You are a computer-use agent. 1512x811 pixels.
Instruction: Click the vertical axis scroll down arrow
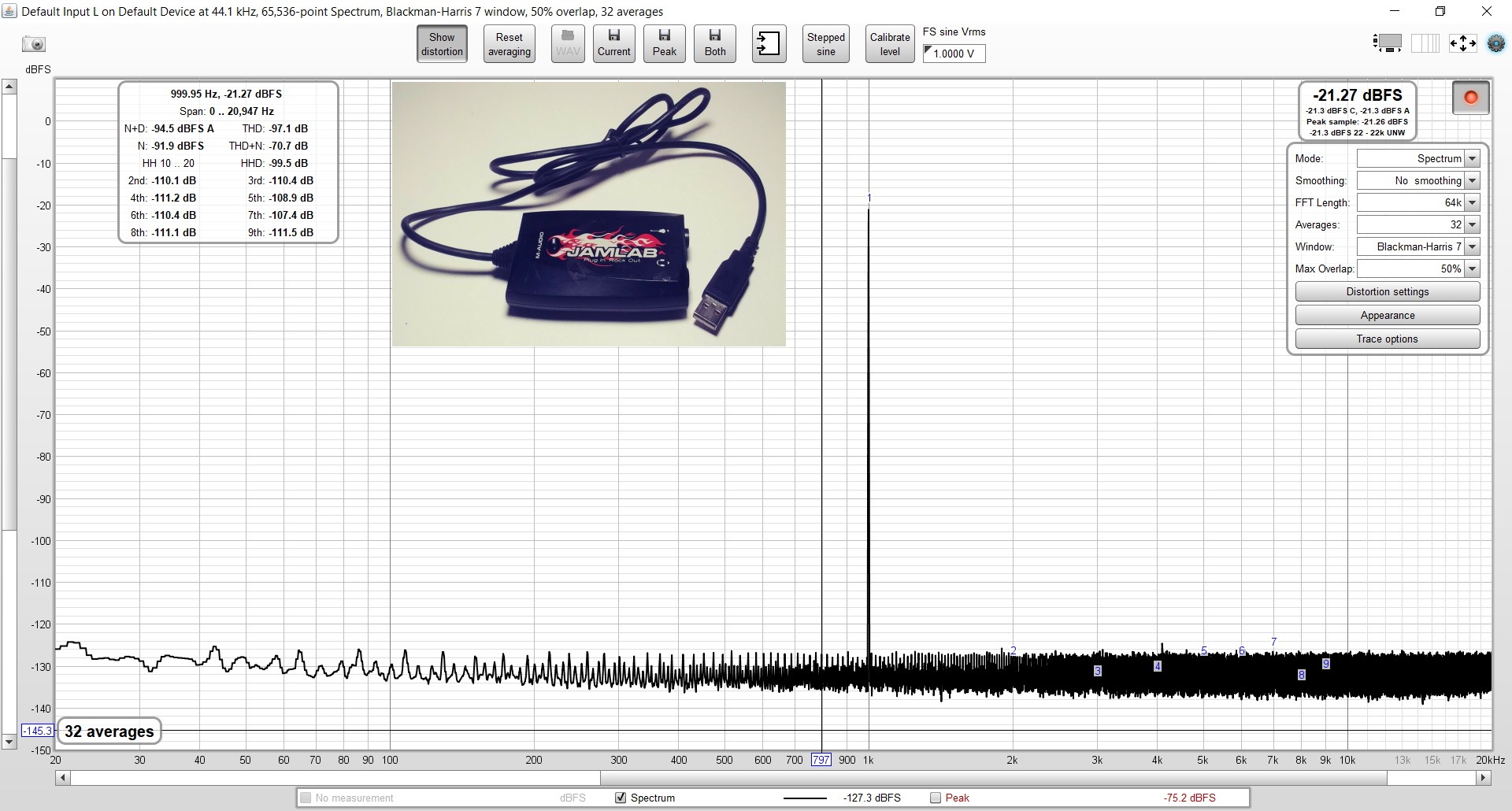[9, 742]
